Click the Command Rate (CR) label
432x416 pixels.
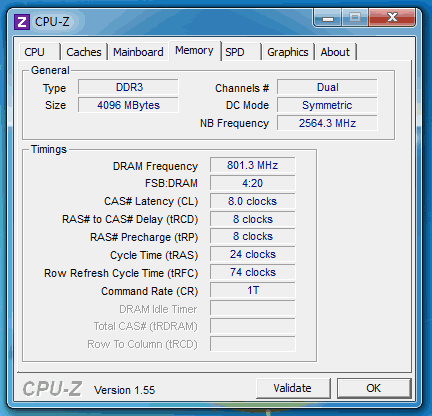tap(150, 292)
